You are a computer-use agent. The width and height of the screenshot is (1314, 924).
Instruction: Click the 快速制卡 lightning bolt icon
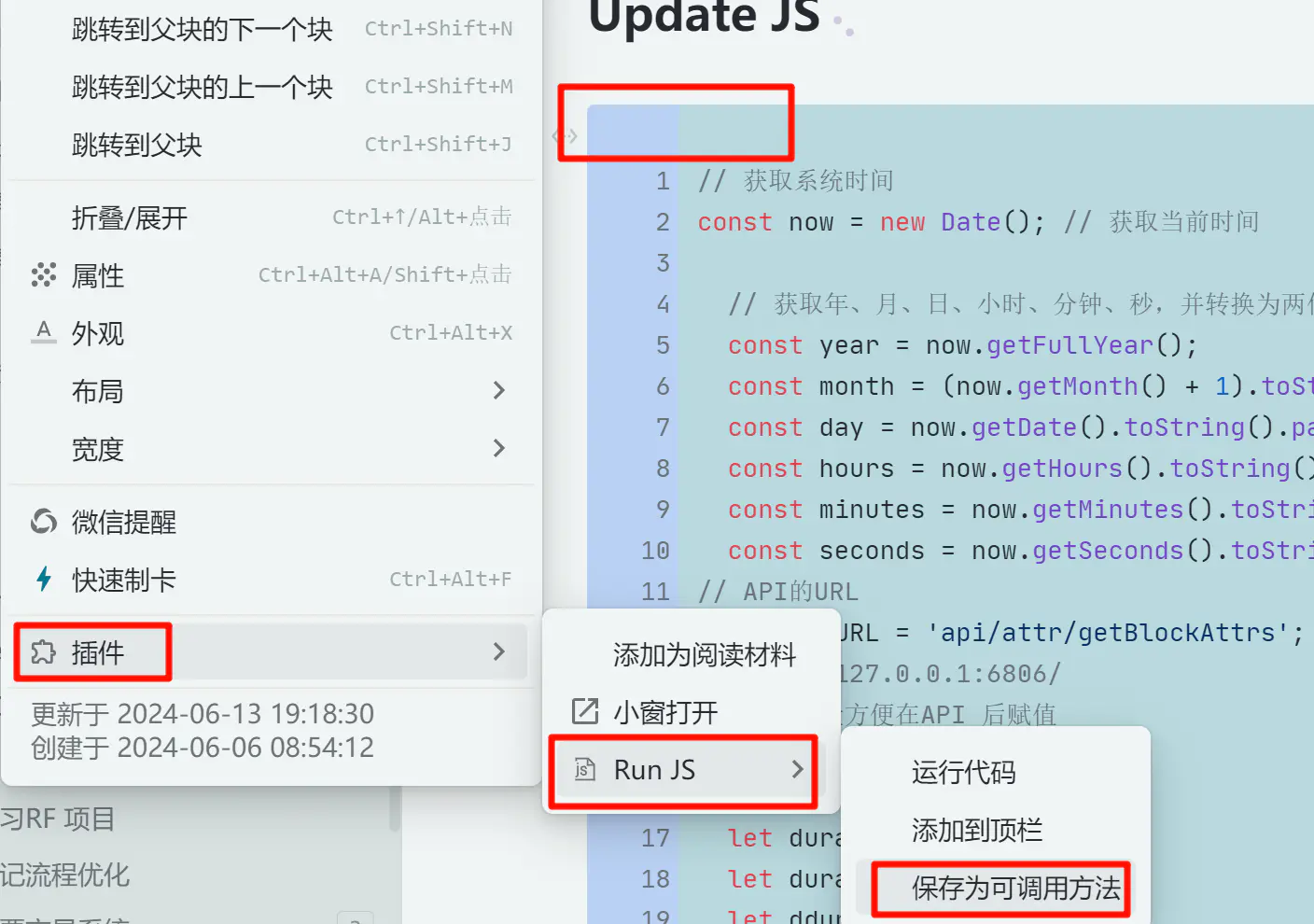point(43,580)
